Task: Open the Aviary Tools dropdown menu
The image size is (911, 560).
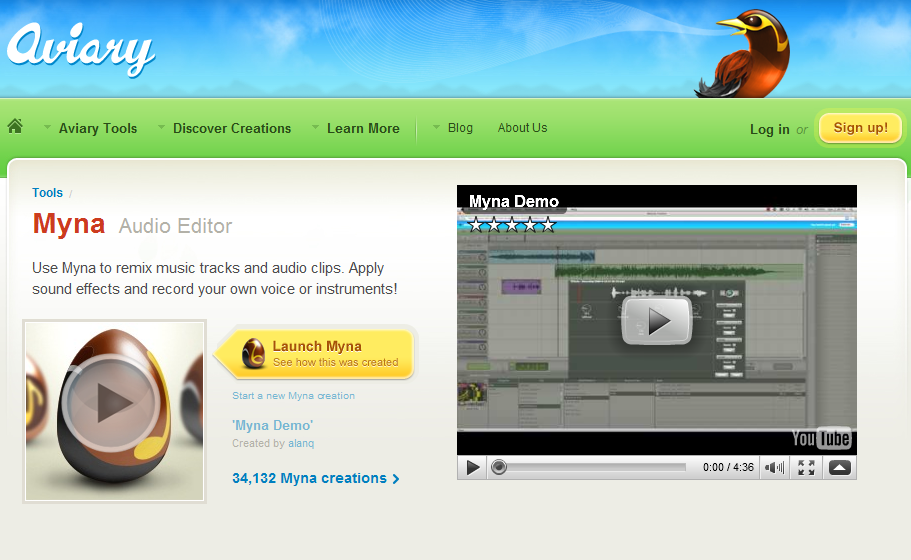Action: tap(97, 128)
